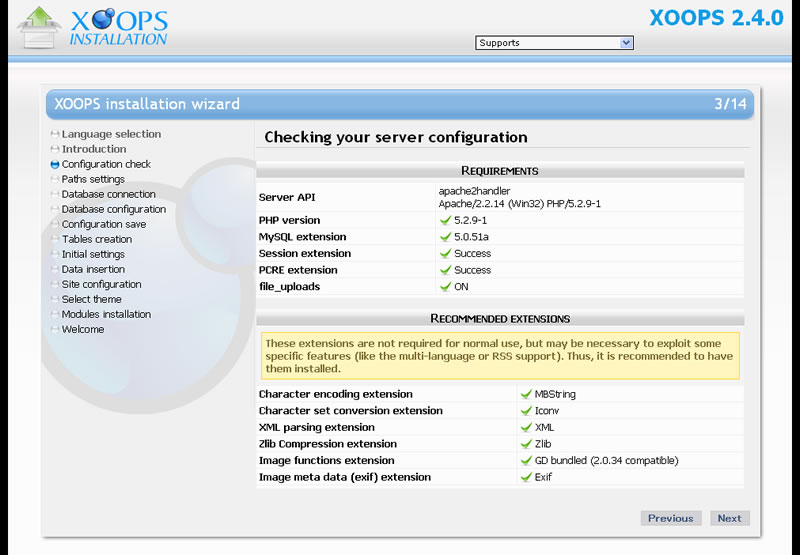Click green checkmark for file_uploads

[445, 286]
